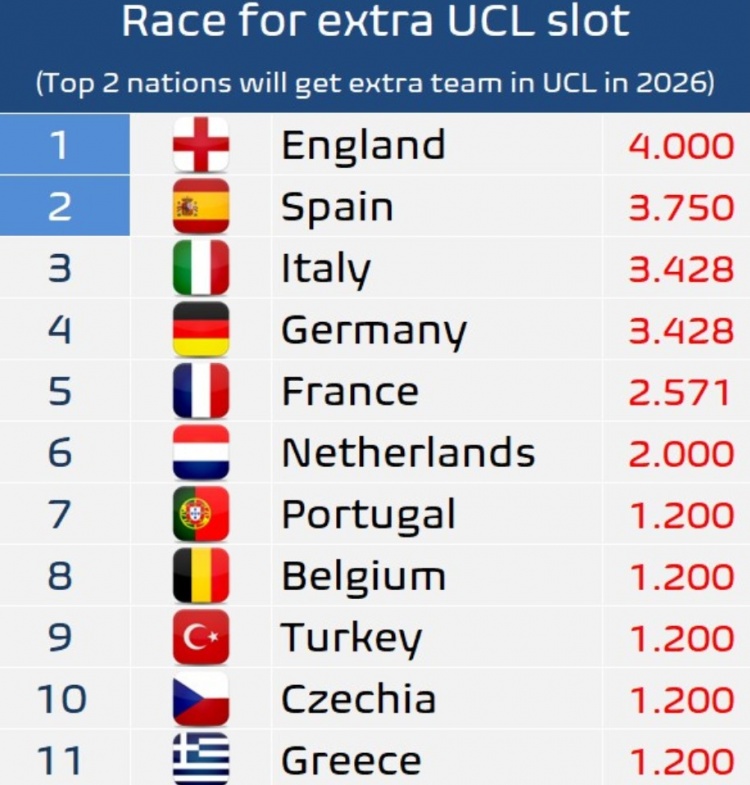This screenshot has width=750, height=785.
Task: Select the Czechia flag icon
Action: coord(201,699)
